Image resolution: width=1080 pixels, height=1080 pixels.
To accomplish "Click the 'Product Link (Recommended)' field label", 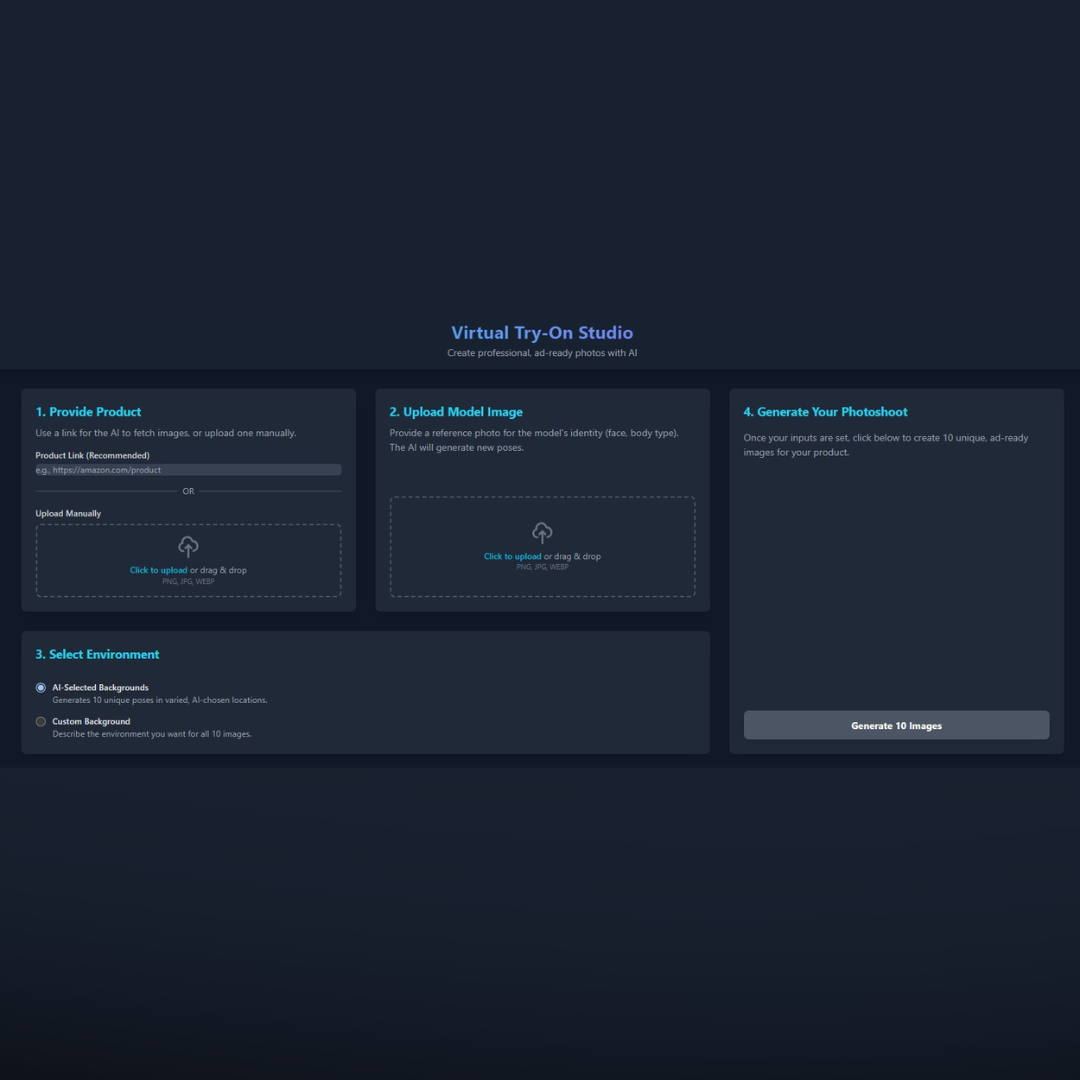I will coord(92,456).
